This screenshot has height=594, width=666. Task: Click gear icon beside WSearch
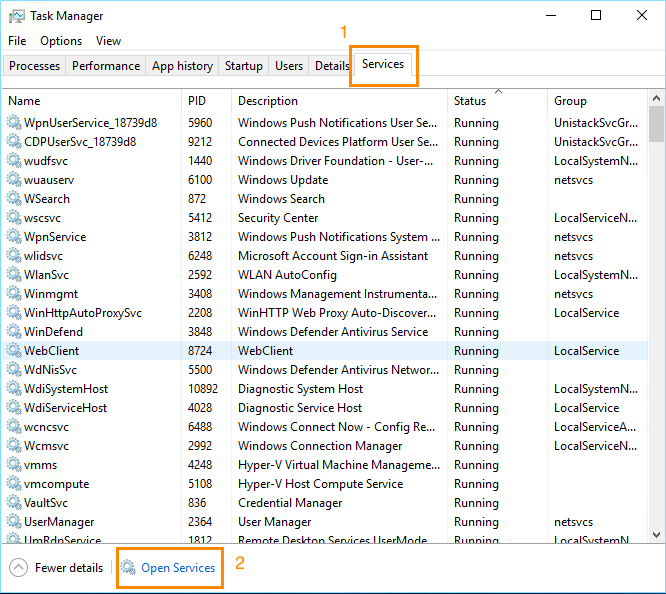coord(14,198)
